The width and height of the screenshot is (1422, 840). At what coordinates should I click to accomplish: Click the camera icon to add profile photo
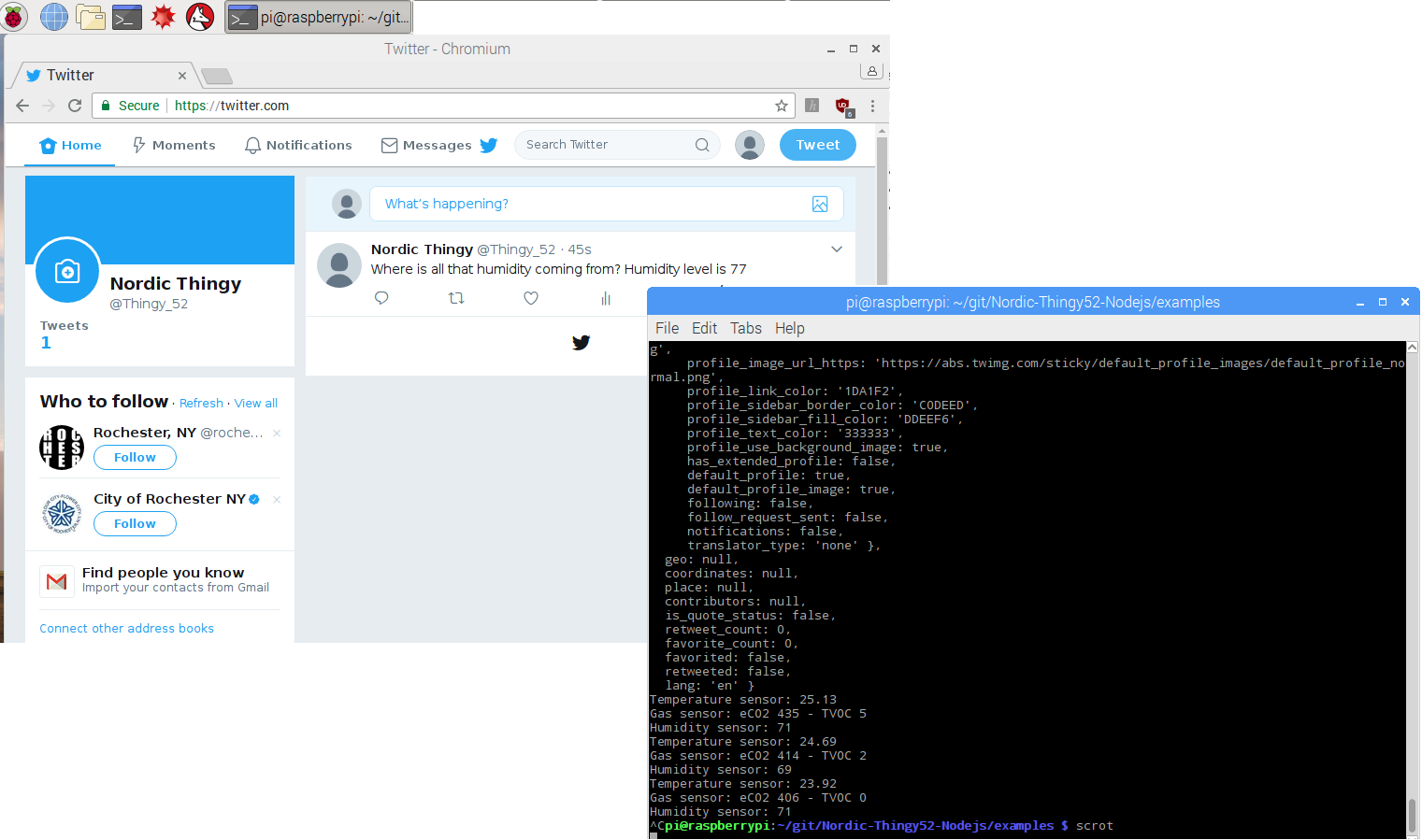click(x=67, y=271)
